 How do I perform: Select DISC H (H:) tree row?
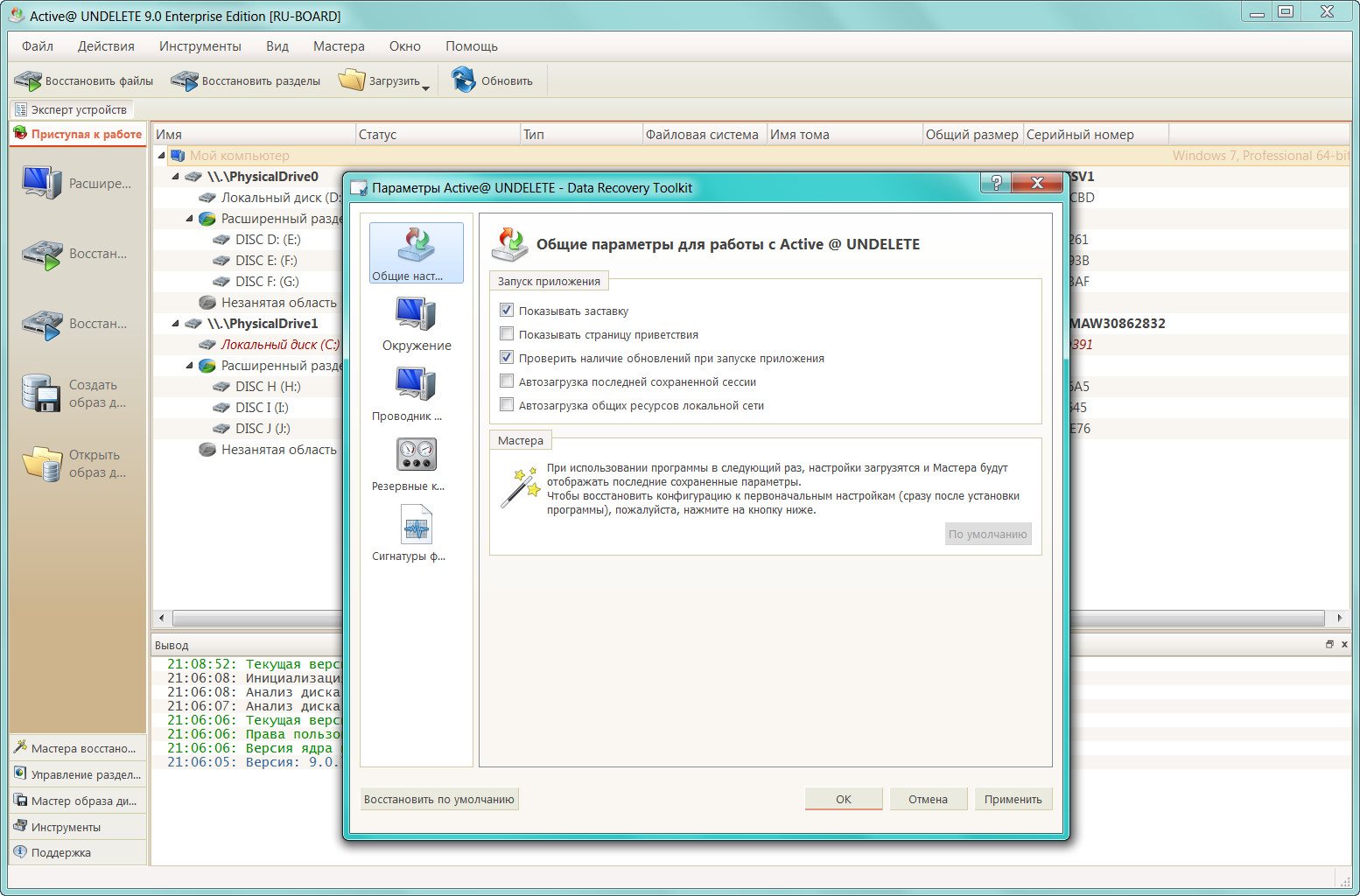(x=268, y=386)
